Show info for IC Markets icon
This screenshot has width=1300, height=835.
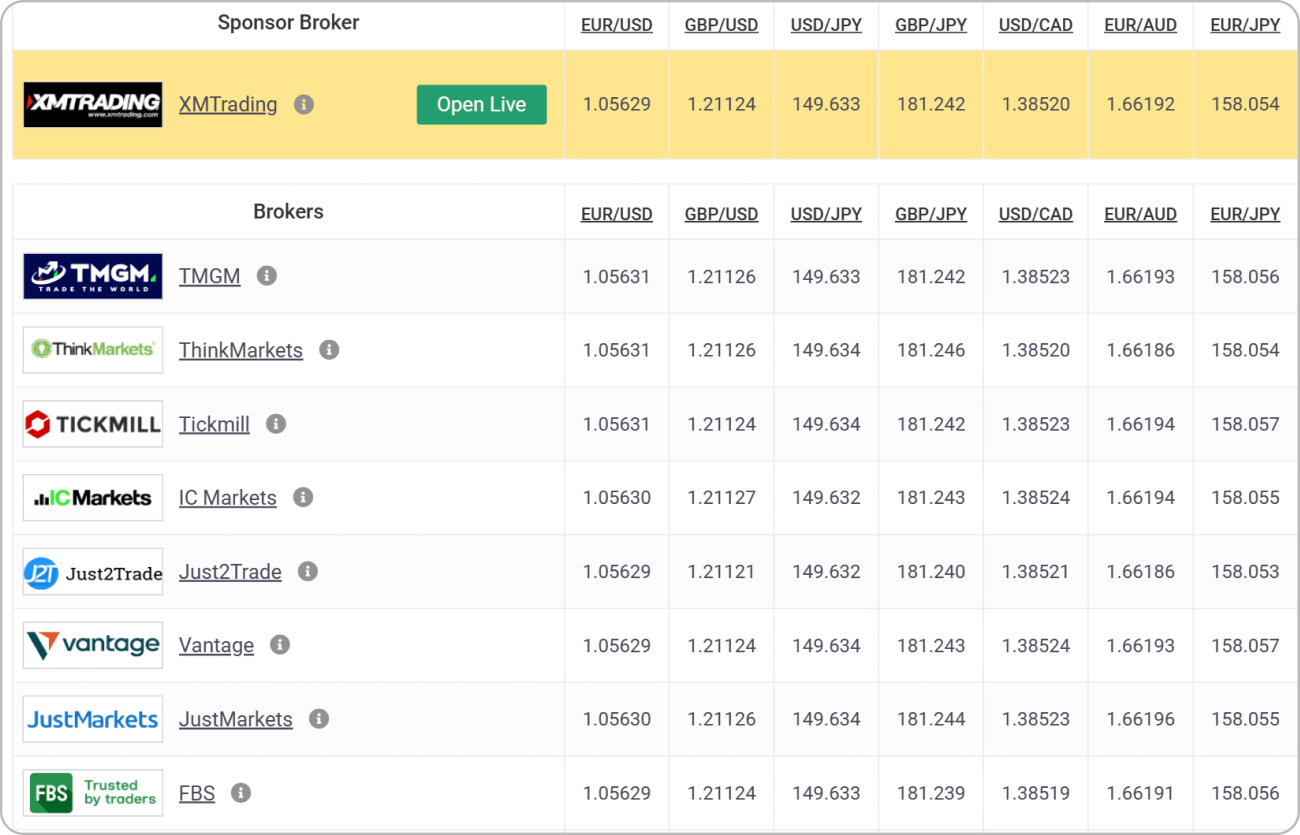point(303,497)
